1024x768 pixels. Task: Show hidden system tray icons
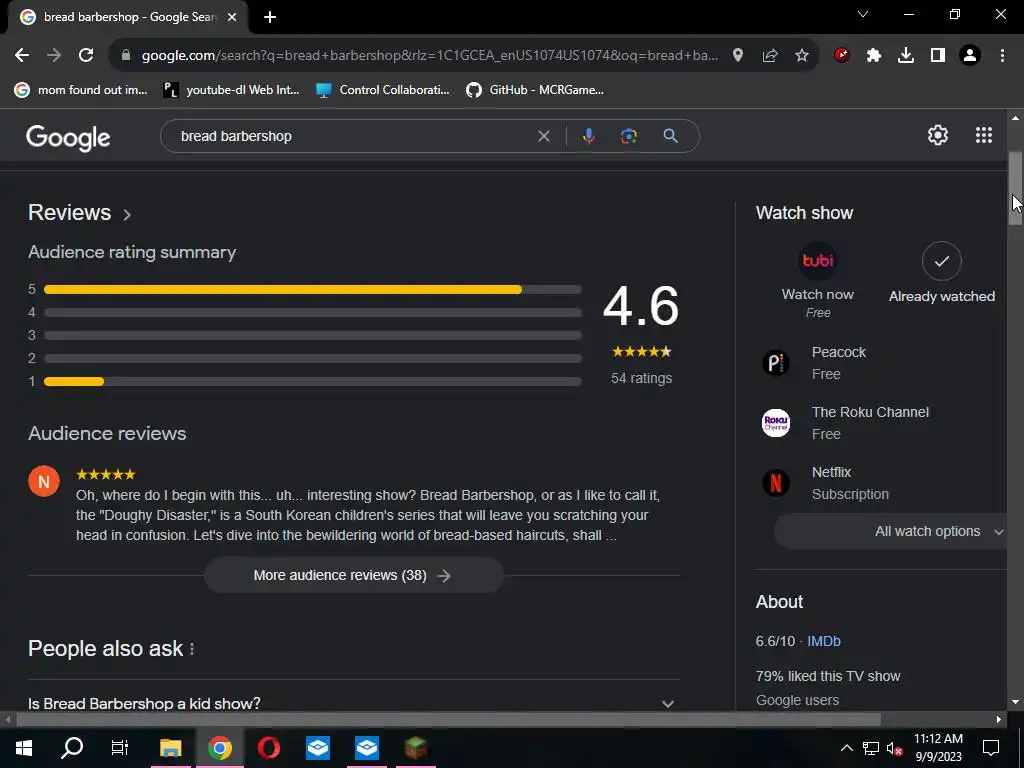[846, 748]
